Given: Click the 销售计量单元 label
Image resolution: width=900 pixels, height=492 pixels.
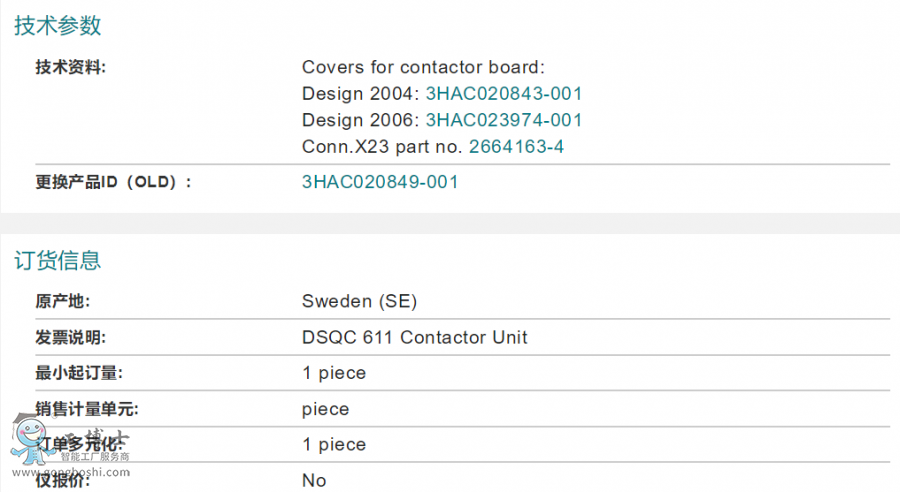Looking at the screenshot, I should (x=87, y=409).
